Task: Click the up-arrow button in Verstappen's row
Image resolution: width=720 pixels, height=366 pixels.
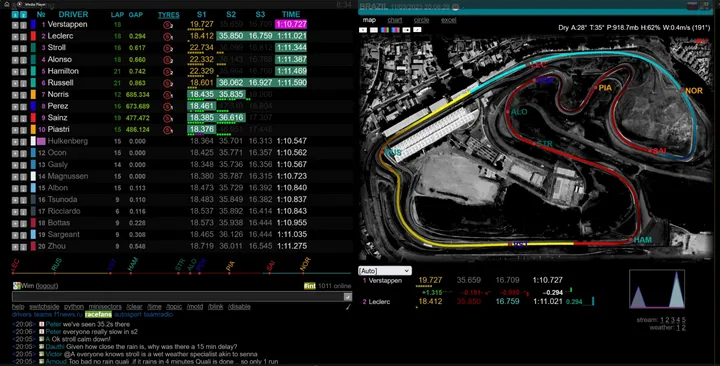Action: (15, 25)
